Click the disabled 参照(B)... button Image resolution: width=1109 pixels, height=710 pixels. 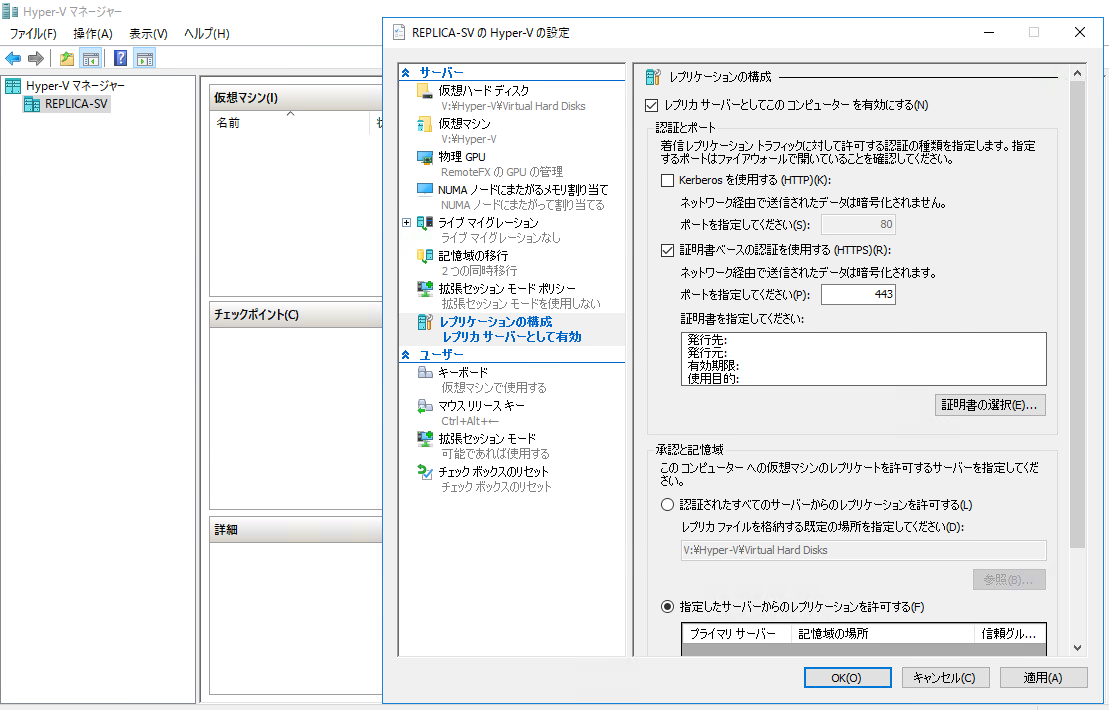1009,580
